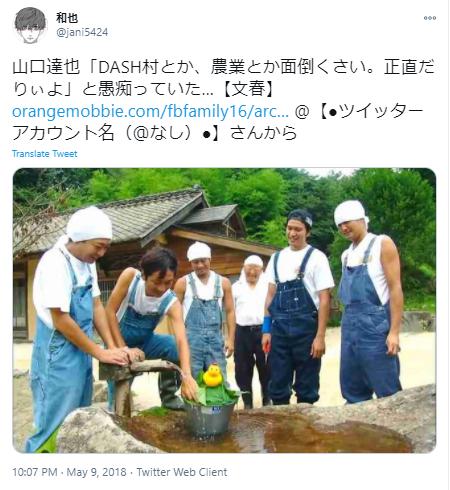
Task: Click the 和也 profile avatar
Action: point(30,25)
